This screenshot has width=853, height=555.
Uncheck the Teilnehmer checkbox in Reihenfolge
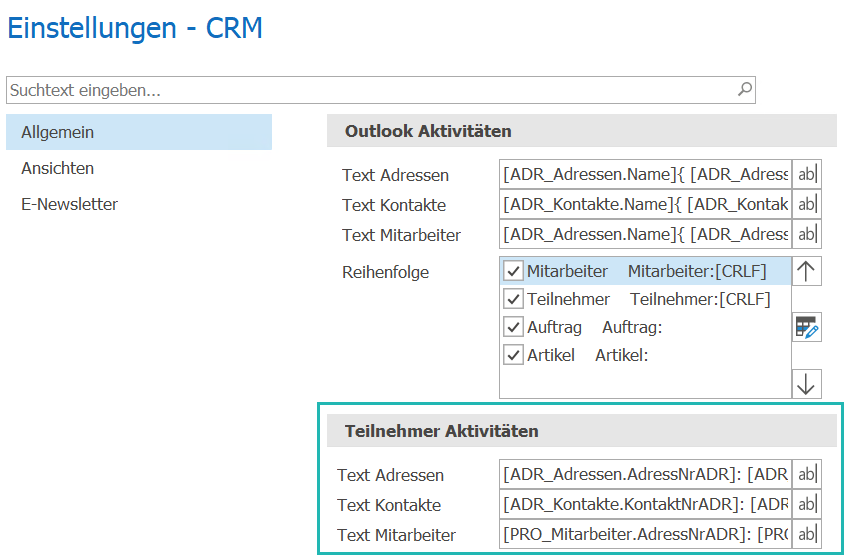point(513,299)
